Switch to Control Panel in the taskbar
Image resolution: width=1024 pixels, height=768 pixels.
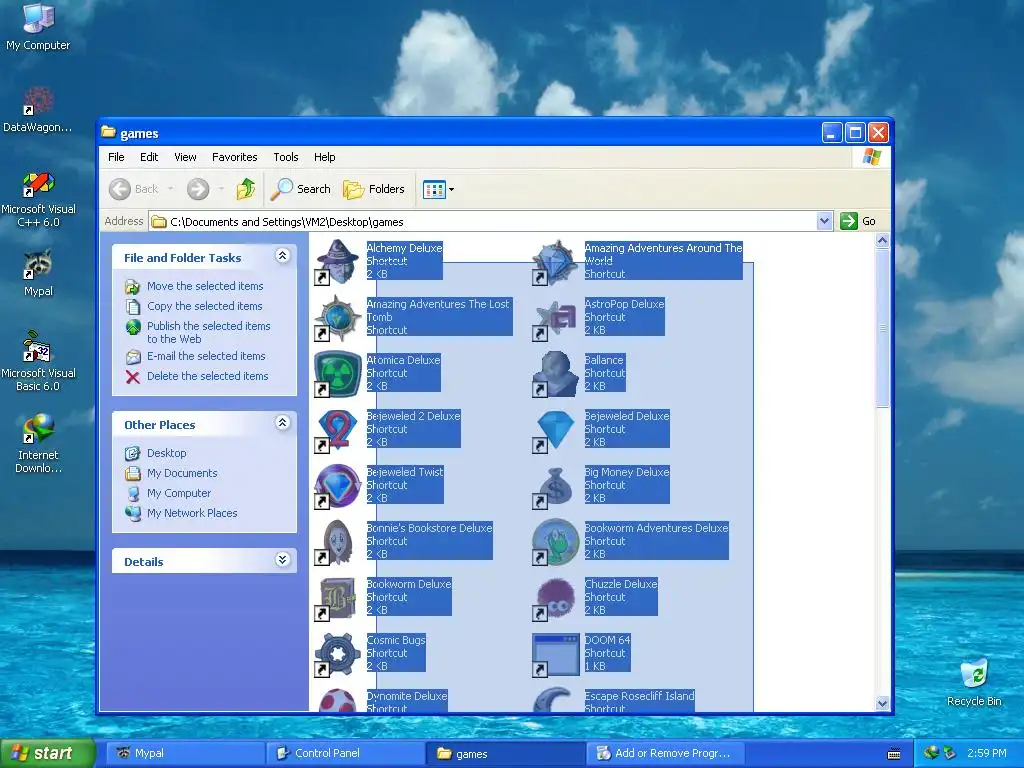pos(345,753)
